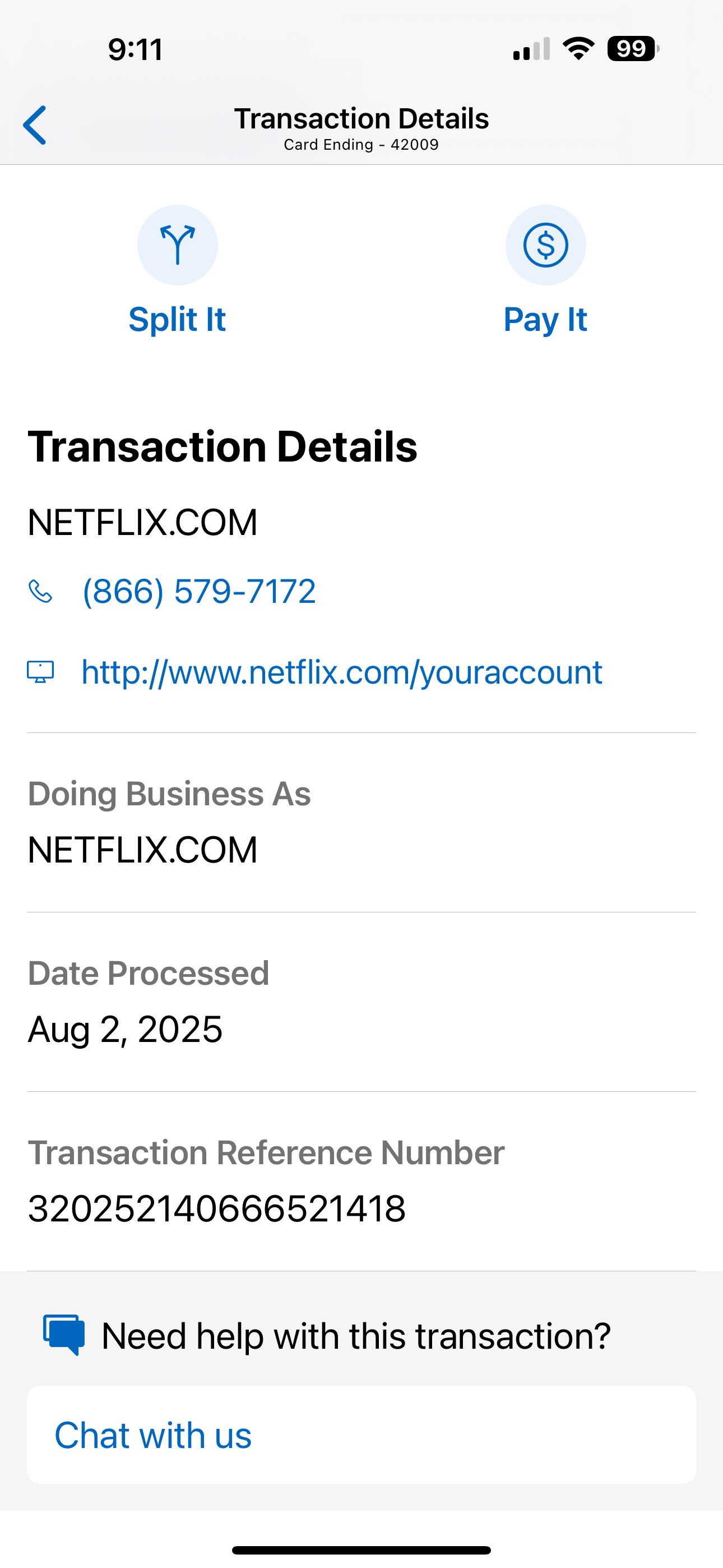Call the (866) 579-7172 phone number

[199, 591]
